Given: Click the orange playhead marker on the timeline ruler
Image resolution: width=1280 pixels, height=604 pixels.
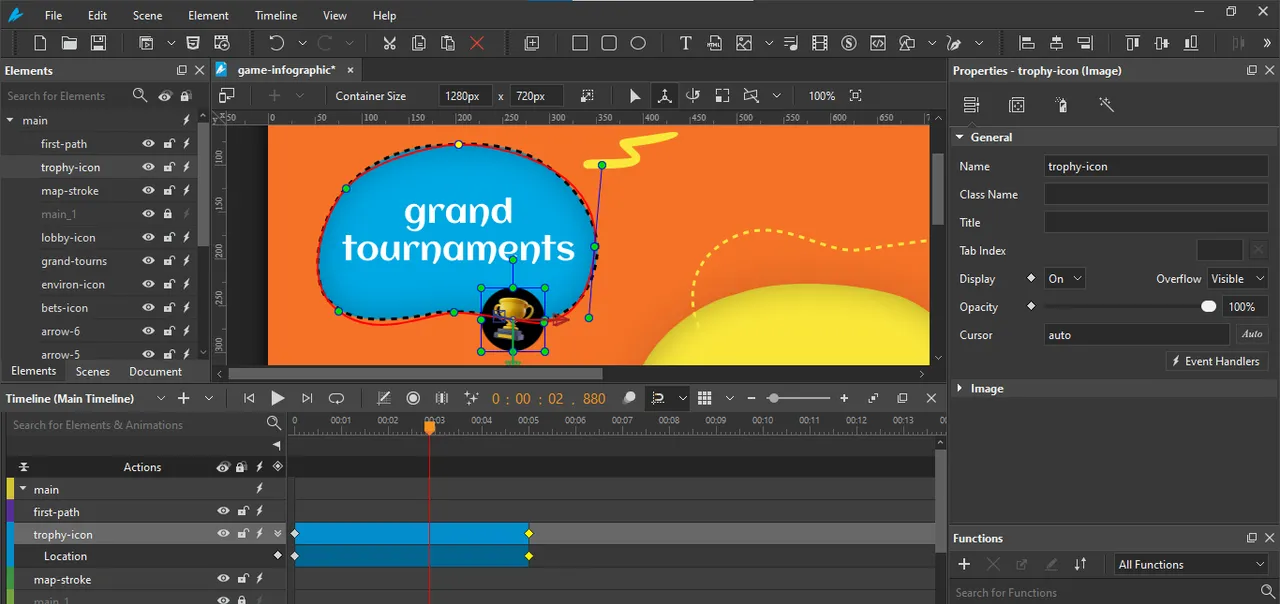Looking at the screenshot, I should (429, 427).
